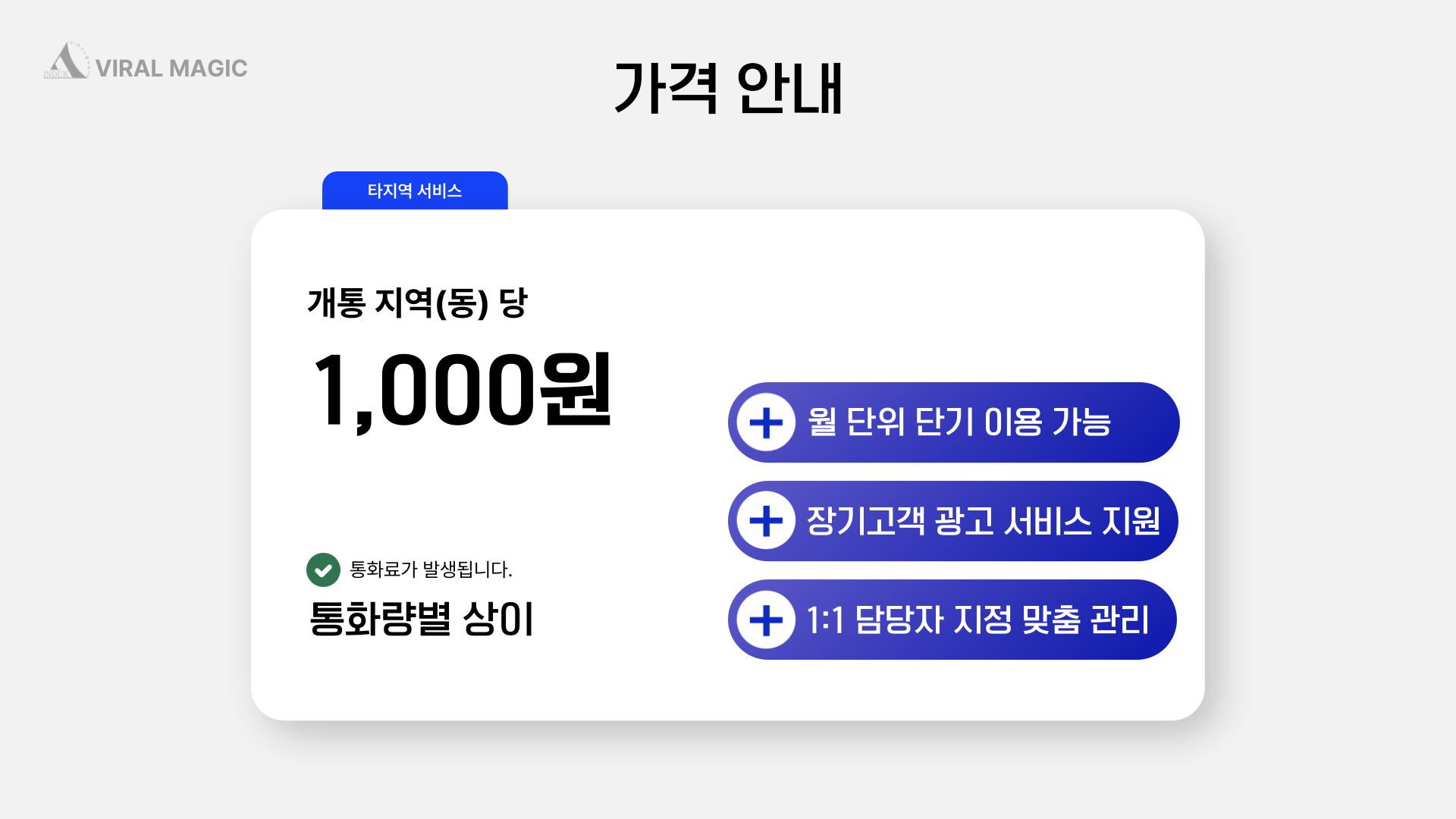
Task: Click the 월 단위 단기 이용 가능 label text
Action: 959,422
